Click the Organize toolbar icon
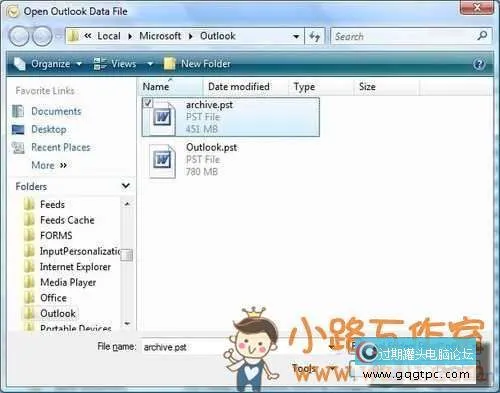The height and width of the screenshot is (393, 500). point(20,64)
